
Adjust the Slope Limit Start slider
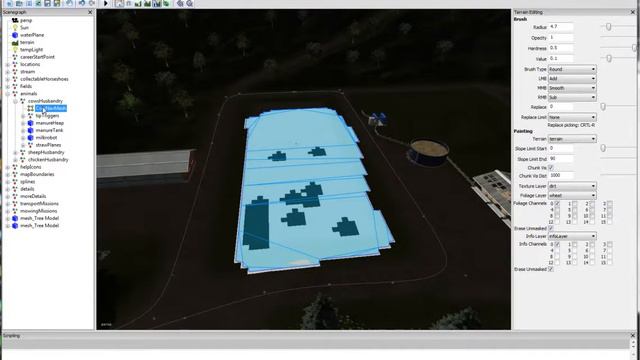pos(603,149)
